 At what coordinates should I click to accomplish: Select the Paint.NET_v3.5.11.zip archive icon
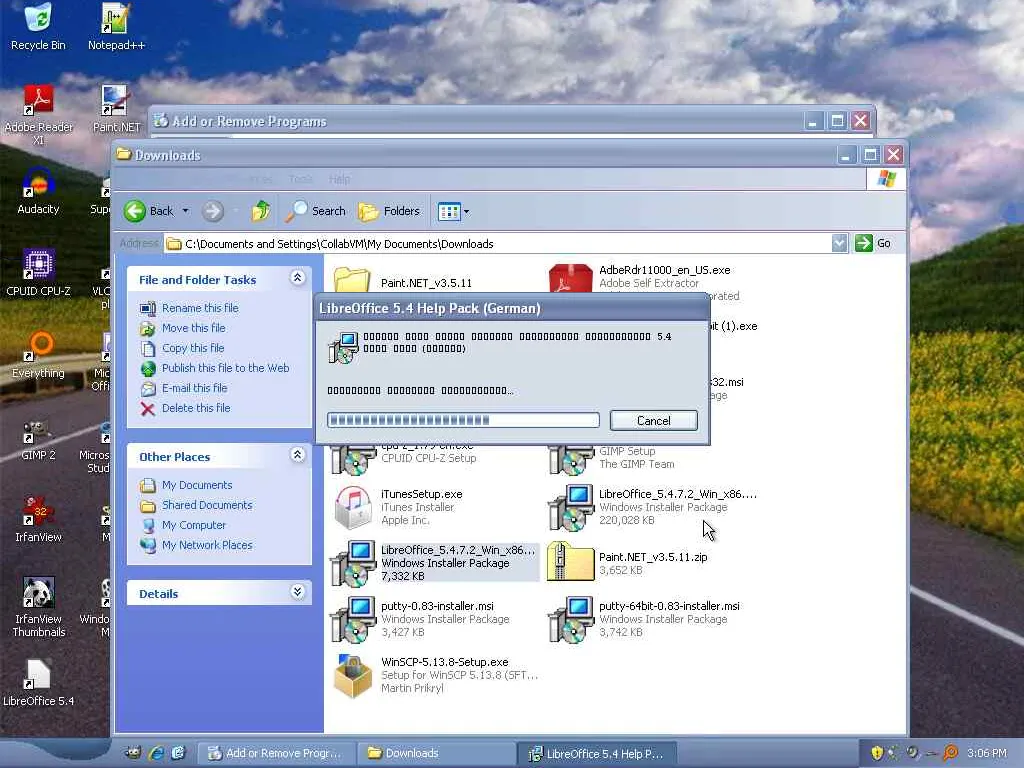(x=570, y=562)
